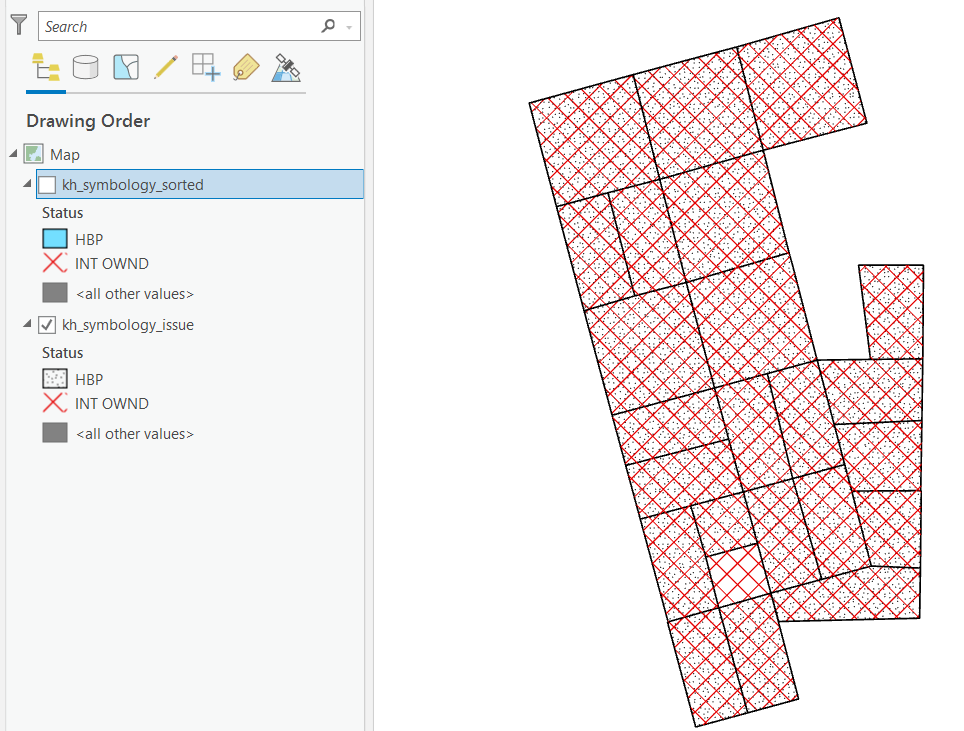Switch to List By Drawing Order view
The image size is (964, 731).
point(46,67)
